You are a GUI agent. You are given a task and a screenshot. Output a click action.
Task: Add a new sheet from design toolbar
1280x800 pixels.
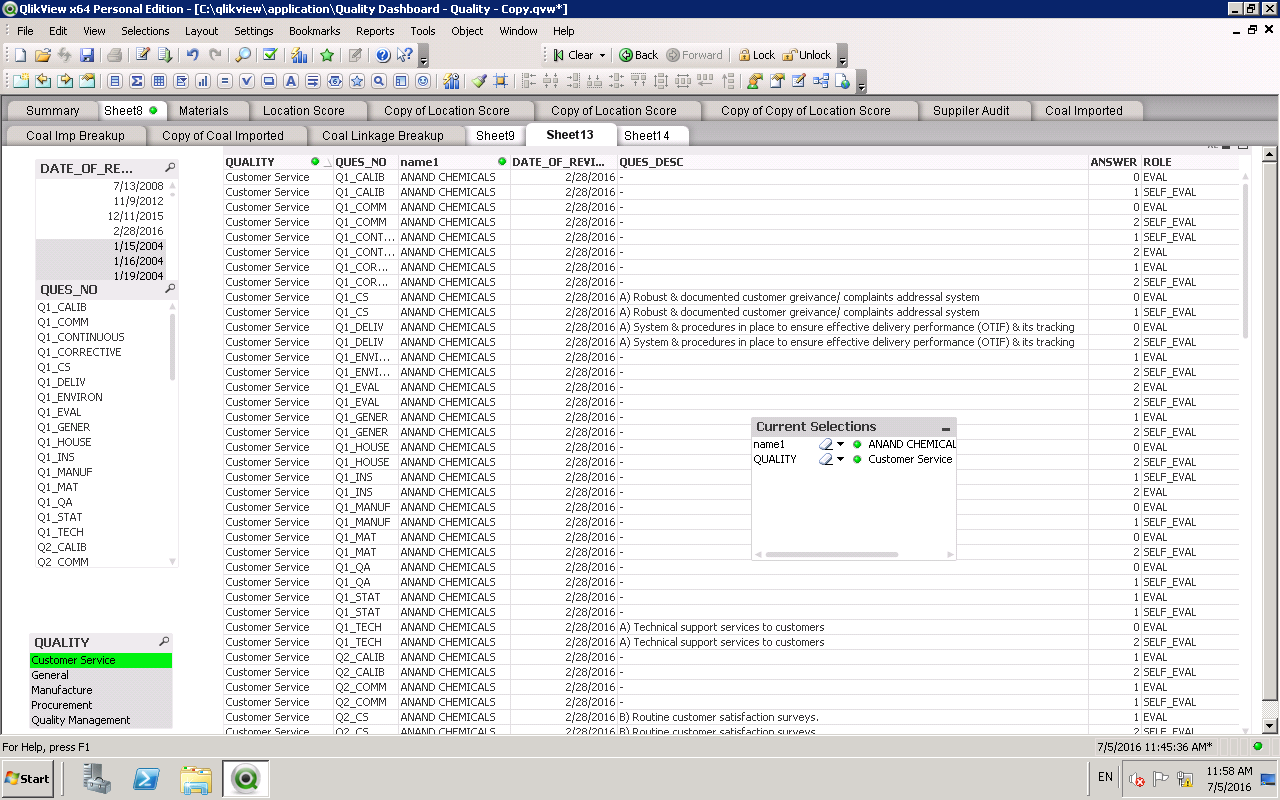(x=21, y=81)
